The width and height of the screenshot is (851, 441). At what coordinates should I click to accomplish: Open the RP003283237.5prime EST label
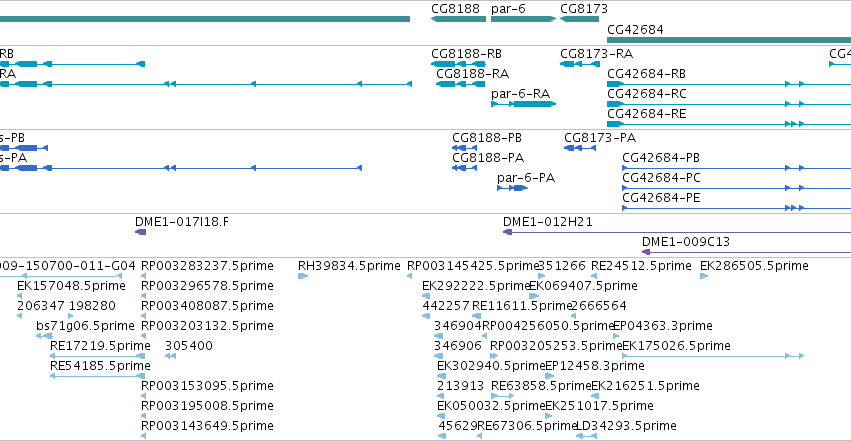tap(207, 266)
